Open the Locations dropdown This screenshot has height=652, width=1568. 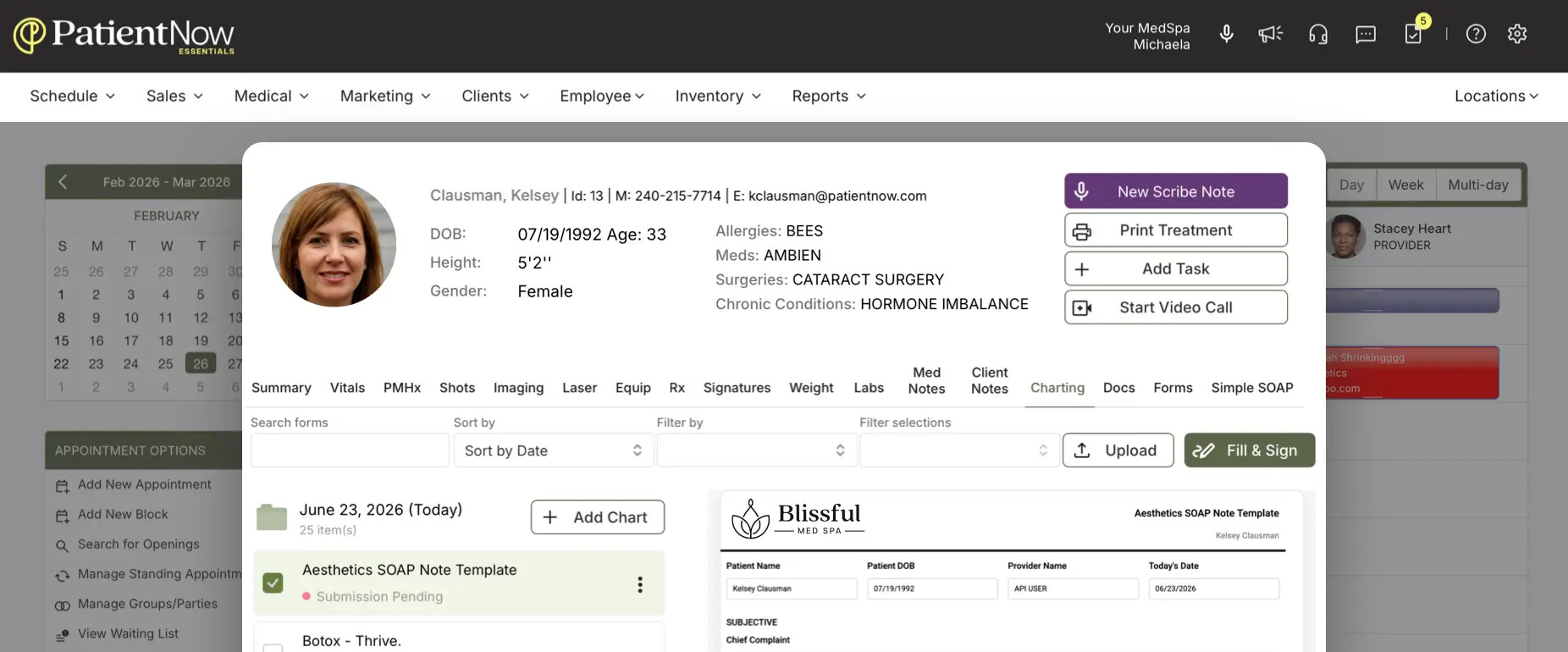coord(1496,97)
